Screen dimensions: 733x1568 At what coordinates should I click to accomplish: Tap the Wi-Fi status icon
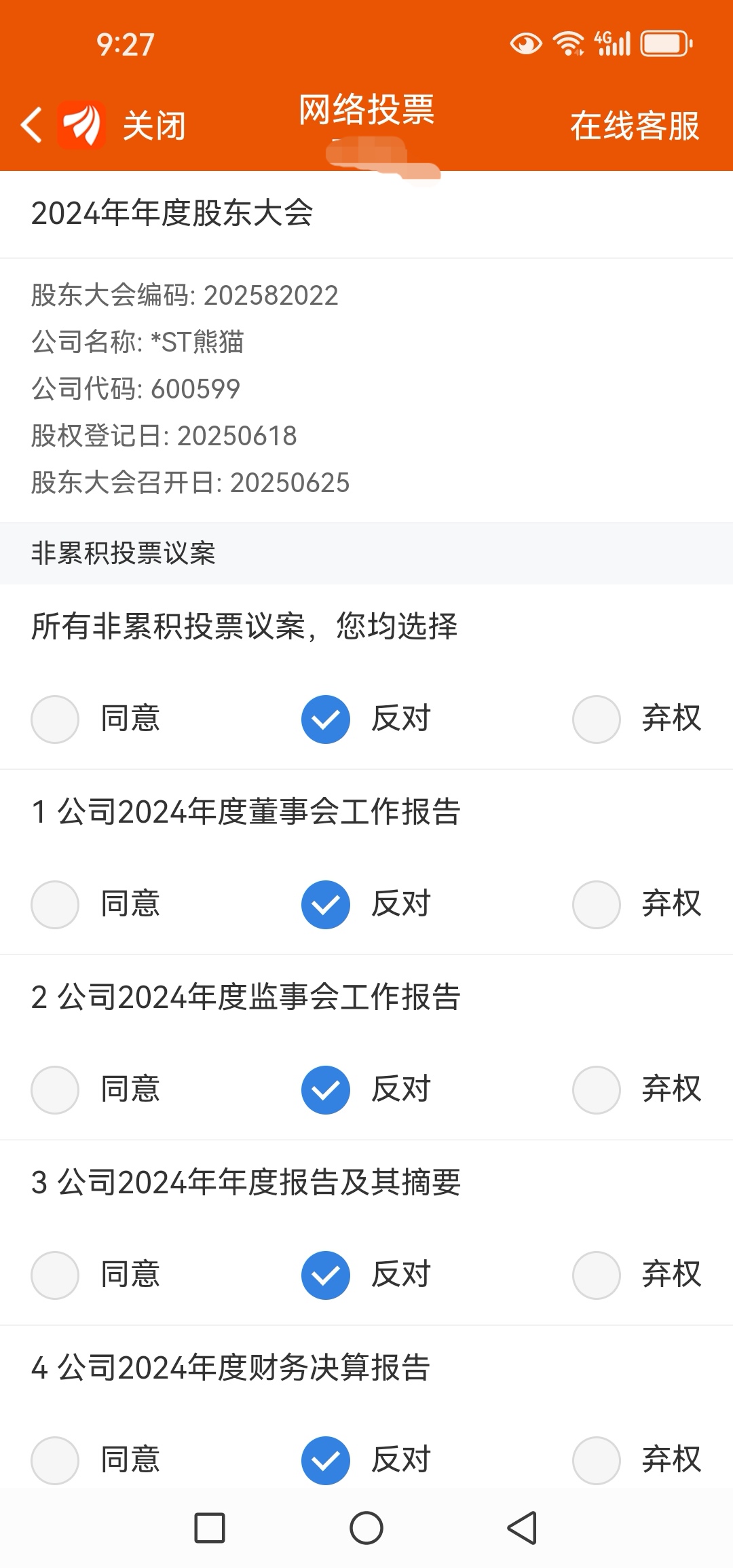(x=569, y=44)
